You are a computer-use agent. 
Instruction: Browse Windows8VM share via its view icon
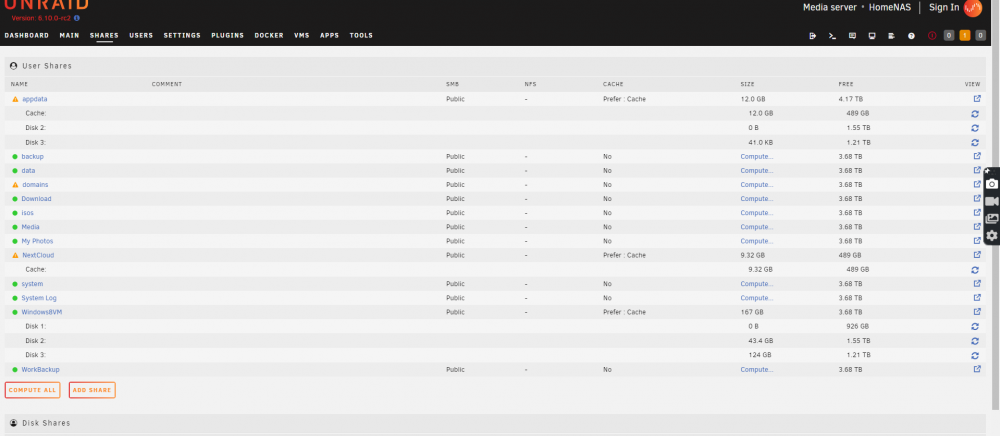click(x=976, y=312)
